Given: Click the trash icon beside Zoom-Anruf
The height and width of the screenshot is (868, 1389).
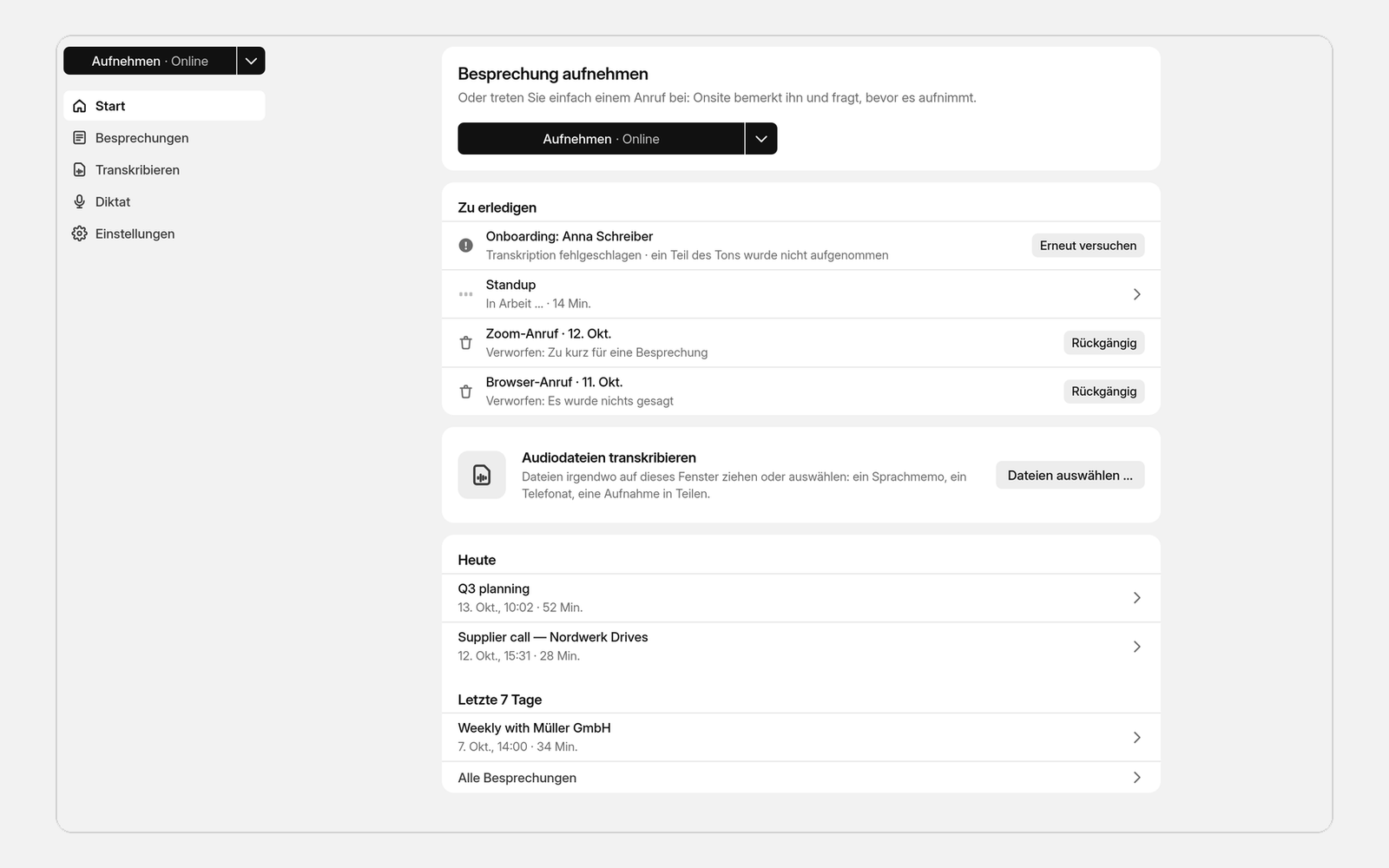Looking at the screenshot, I should pyautogui.click(x=466, y=343).
